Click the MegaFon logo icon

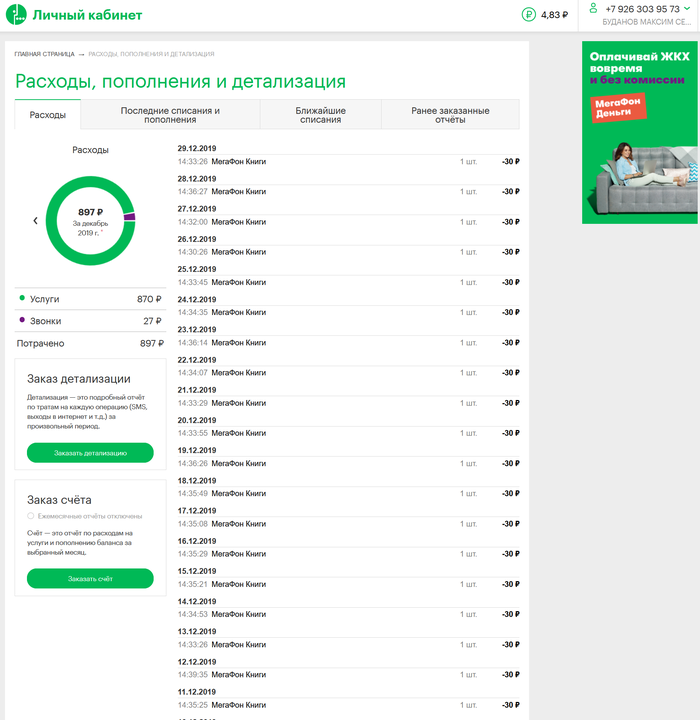tap(17, 15)
